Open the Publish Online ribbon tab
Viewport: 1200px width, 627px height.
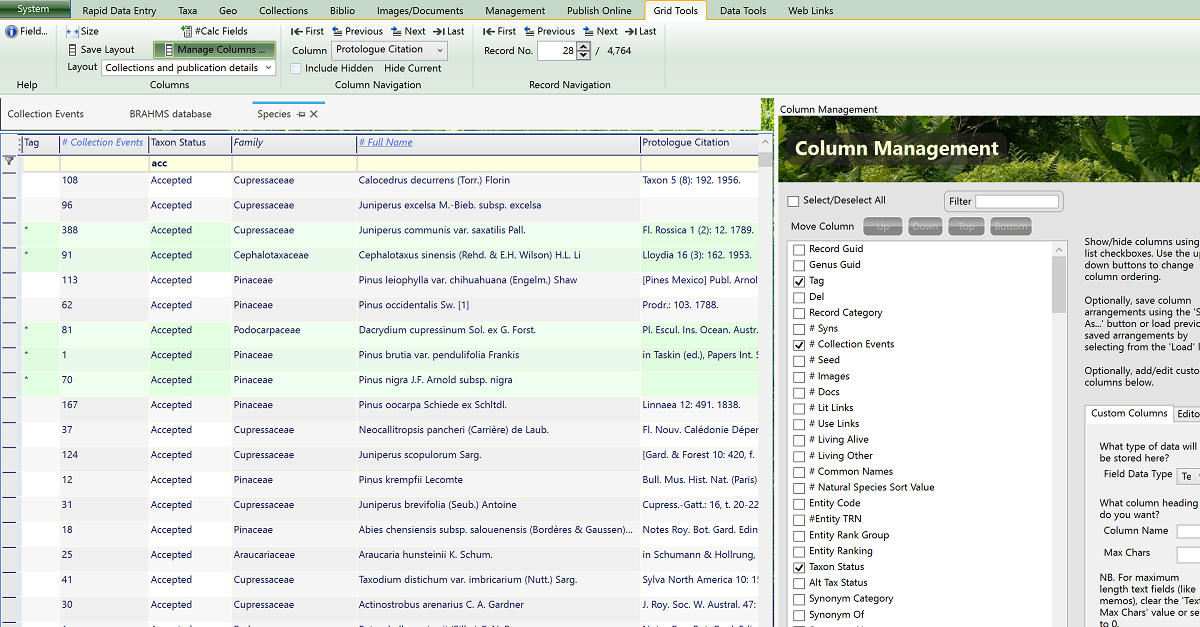[x=599, y=10]
